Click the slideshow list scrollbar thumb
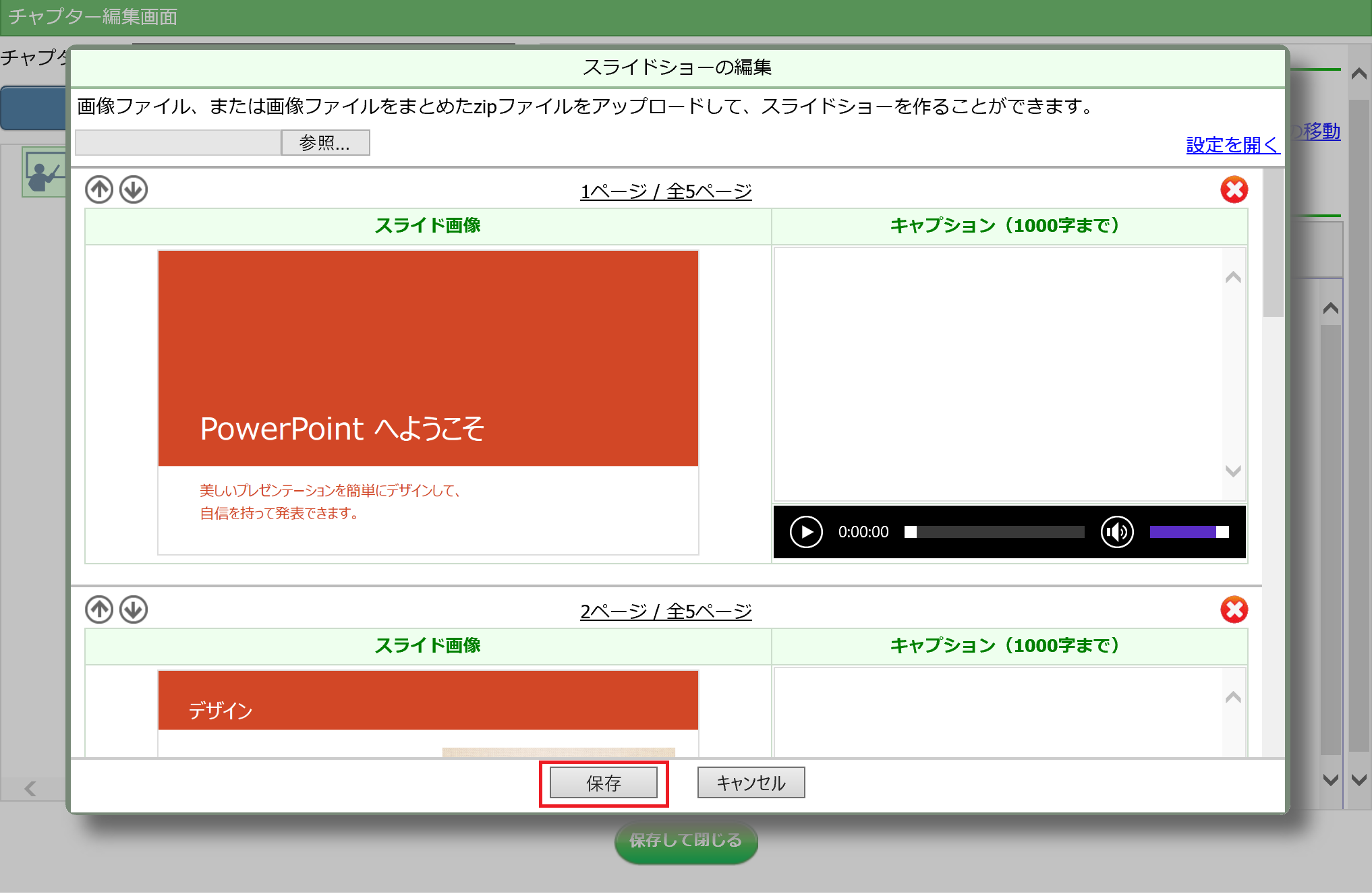 tap(1273, 243)
